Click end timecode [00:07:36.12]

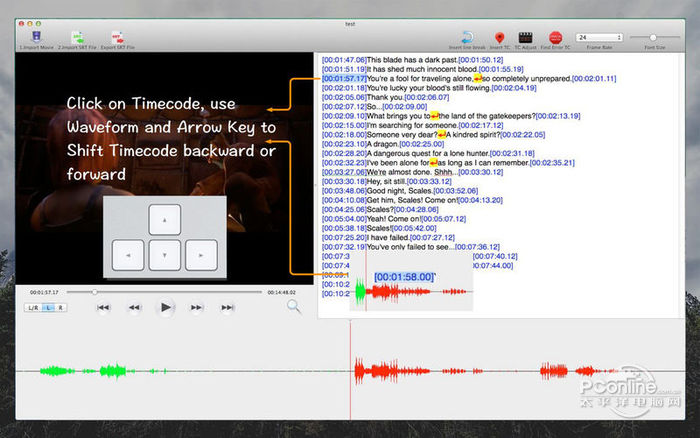tap(477, 247)
